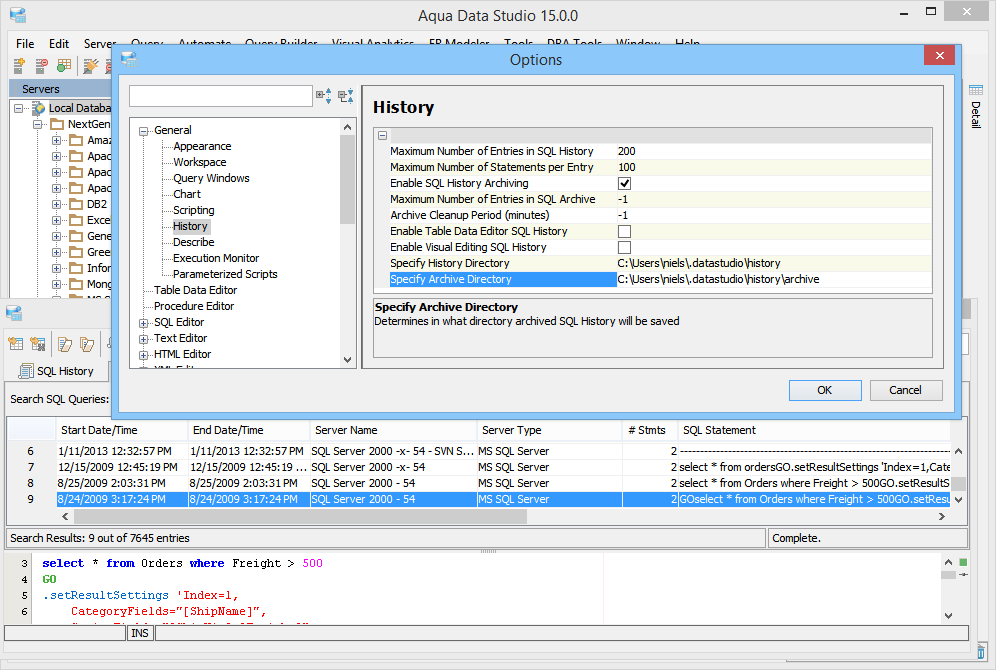Viewport: 996px width, 670px height.
Task: Sort by Server Name column header
Action: coord(393,430)
